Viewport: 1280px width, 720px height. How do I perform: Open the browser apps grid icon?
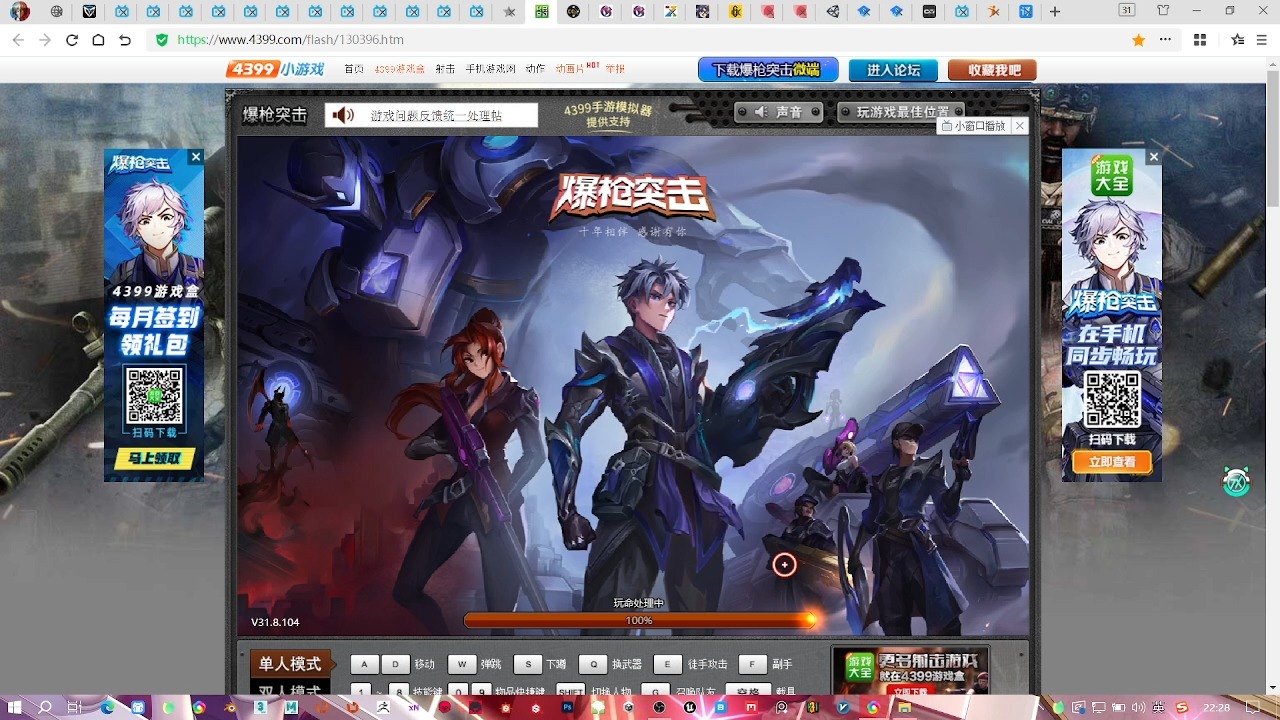coord(1200,40)
